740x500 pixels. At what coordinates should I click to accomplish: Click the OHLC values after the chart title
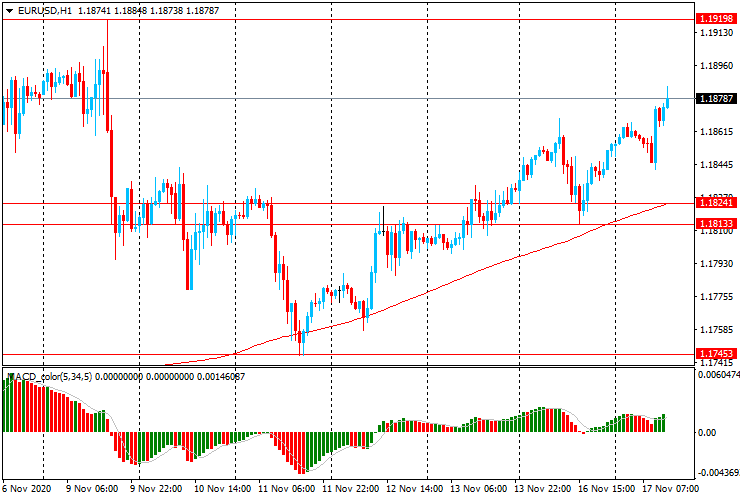tap(148, 10)
